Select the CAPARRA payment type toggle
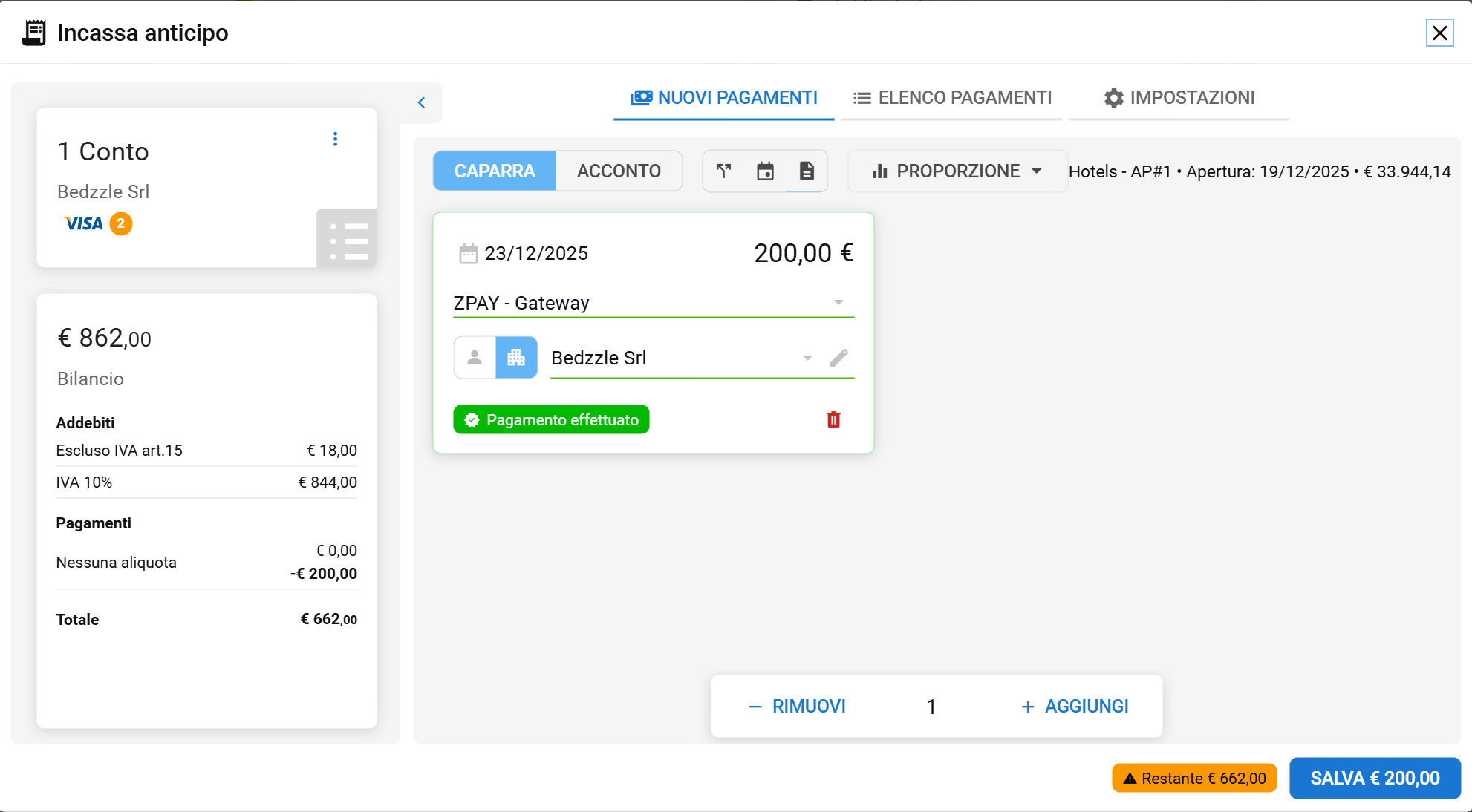 (x=494, y=171)
